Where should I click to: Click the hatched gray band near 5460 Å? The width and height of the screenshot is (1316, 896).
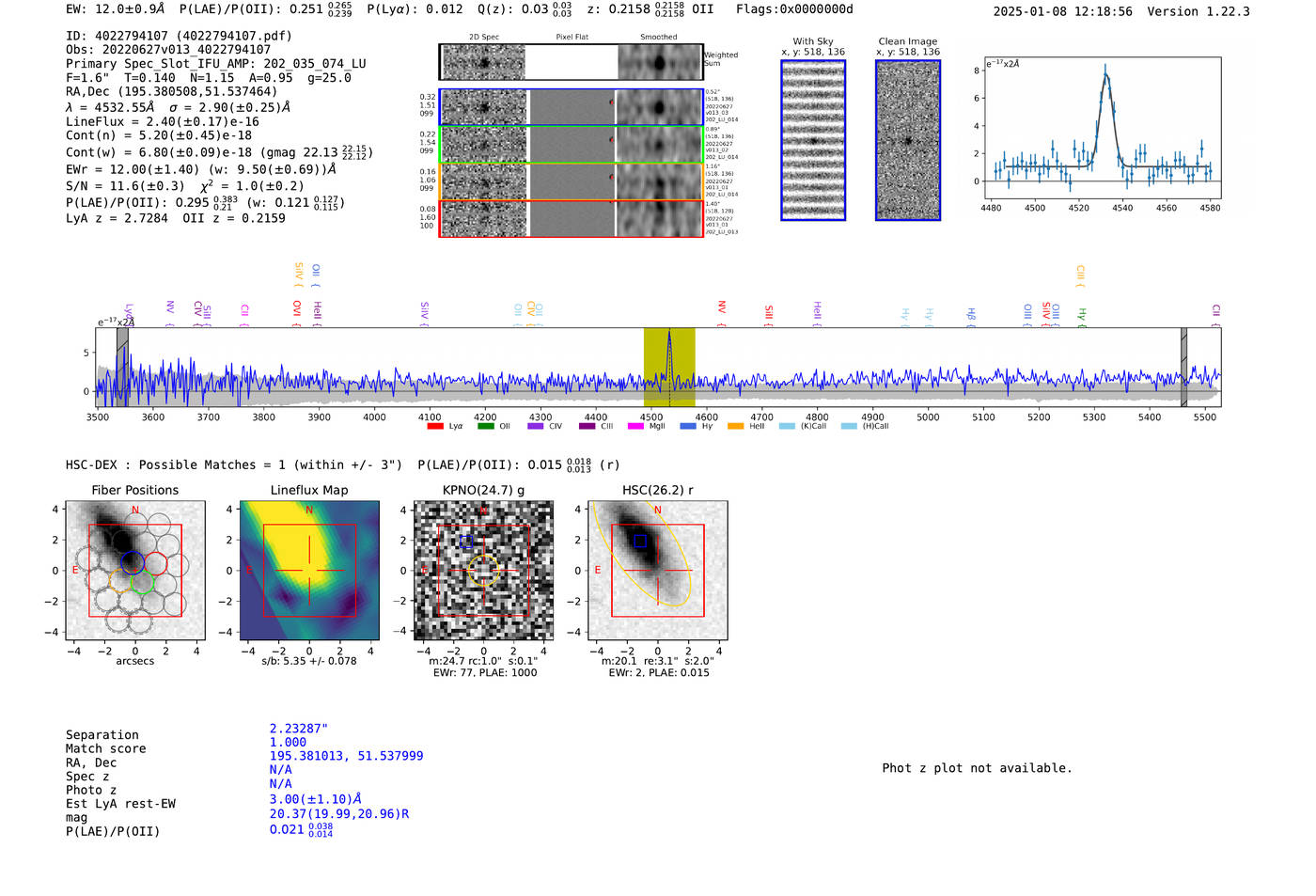coord(1184,367)
